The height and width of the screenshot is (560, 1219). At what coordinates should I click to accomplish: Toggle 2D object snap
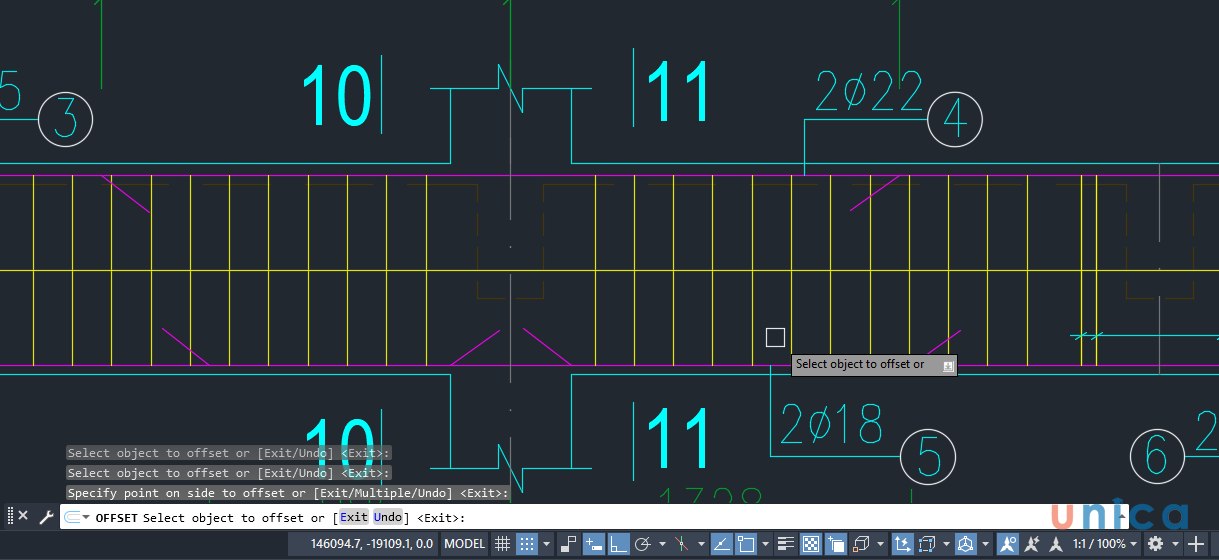(x=745, y=544)
